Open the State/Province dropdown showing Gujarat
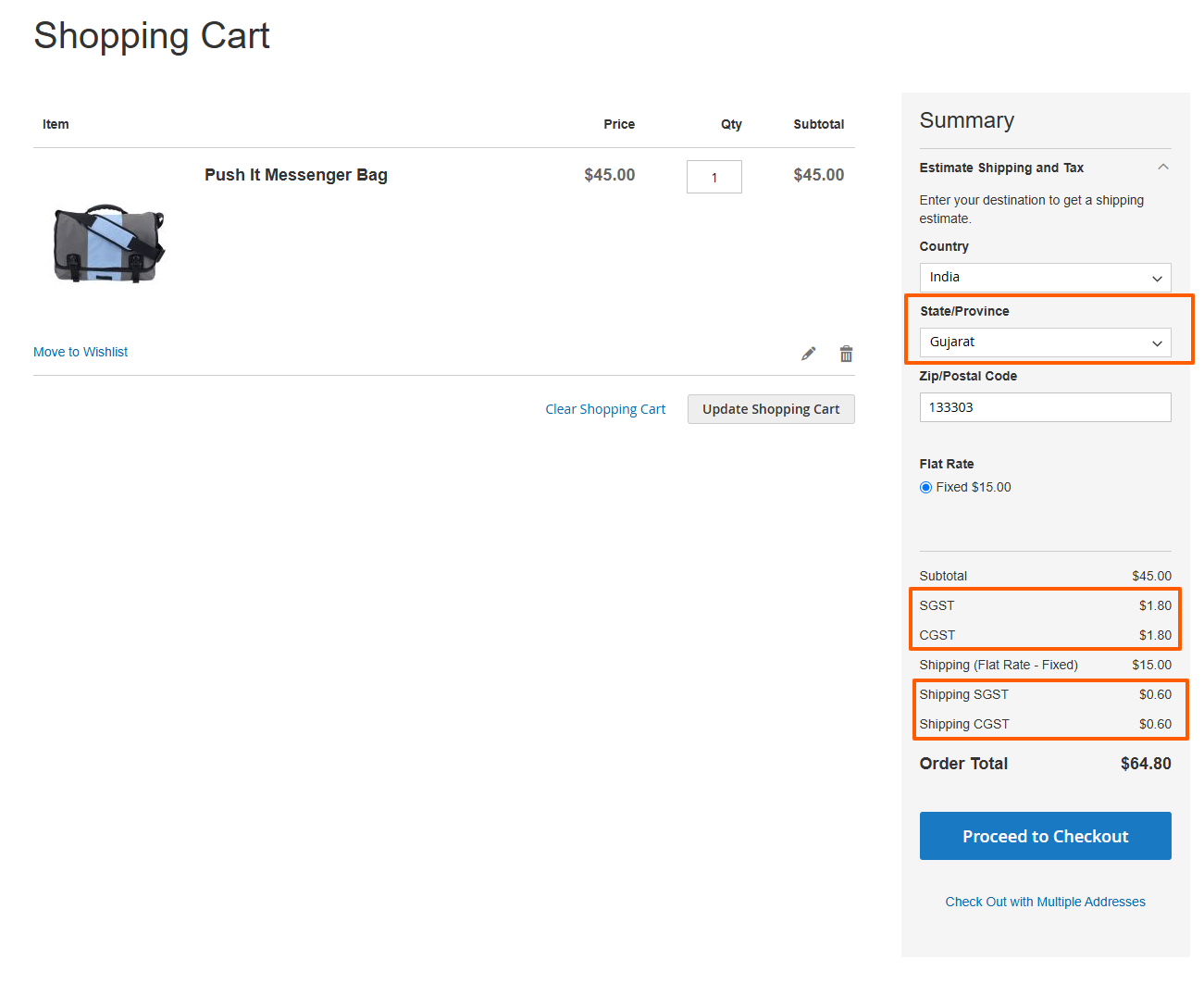Viewport: 1204px width, 984px height. pyautogui.click(x=1045, y=343)
